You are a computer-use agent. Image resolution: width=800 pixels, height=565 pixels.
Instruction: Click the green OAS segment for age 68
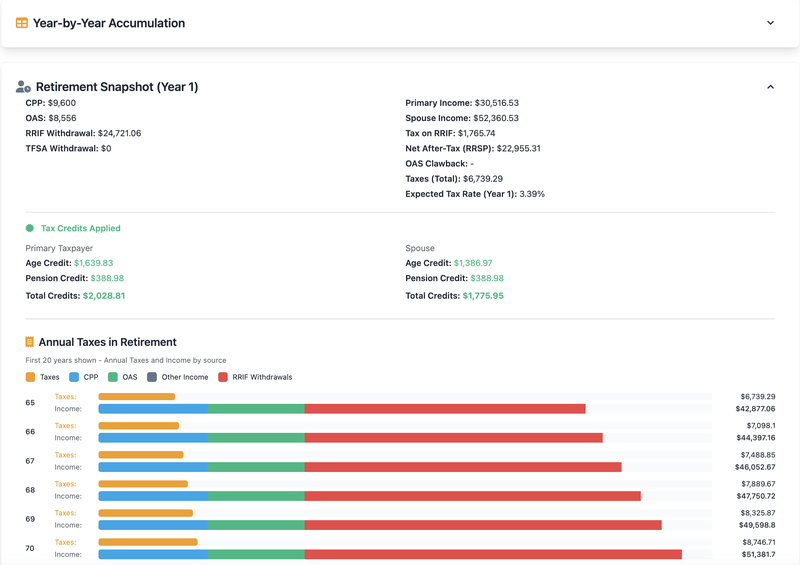(x=256, y=496)
